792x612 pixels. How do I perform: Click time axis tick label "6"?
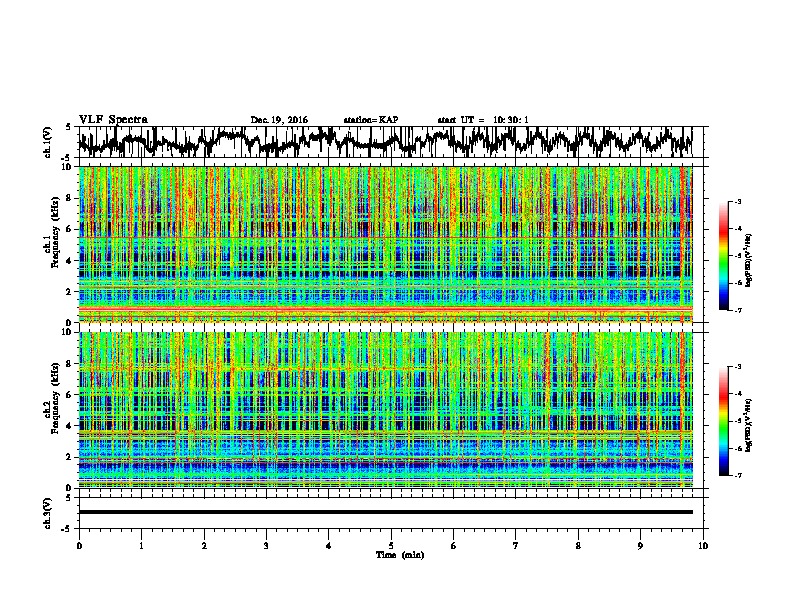pos(454,545)
